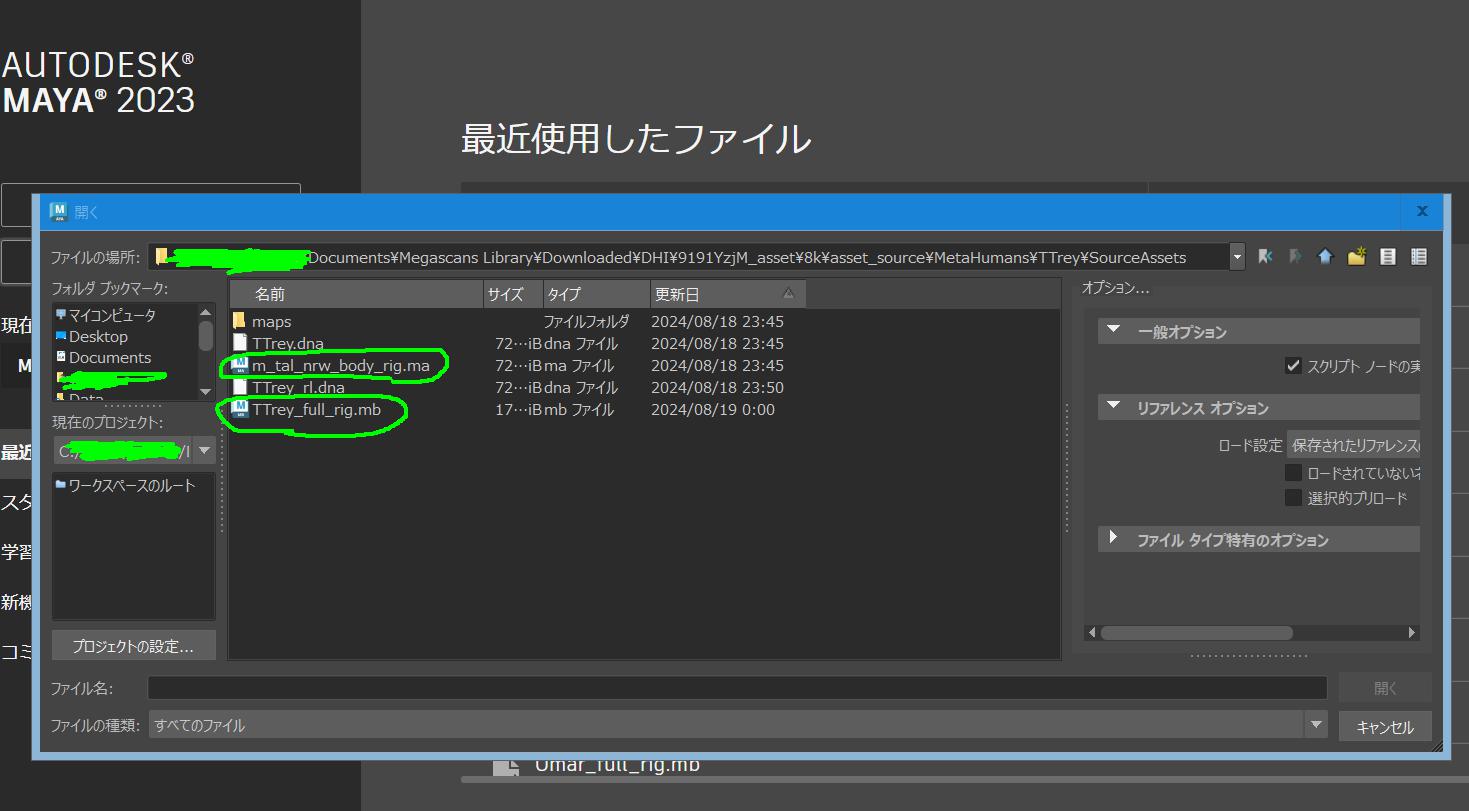Screen dimensions: 1469x811
Task: Click the TTrey_full_rig.mb Maya file icon
Action: pos(239,409)
